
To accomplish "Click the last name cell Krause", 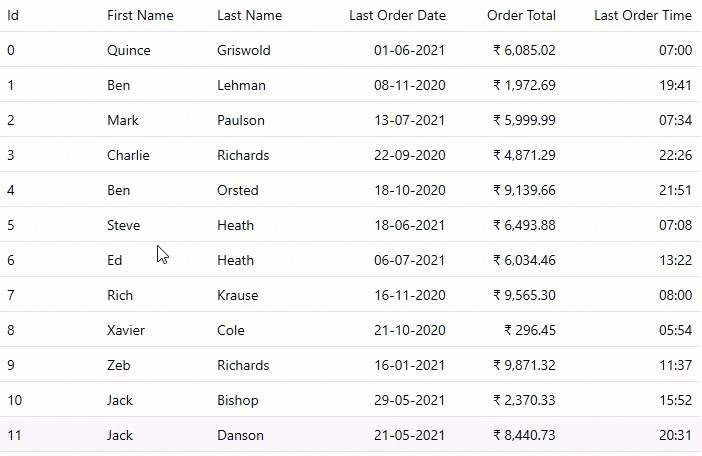I will pyautogui.click(x=237, y=295).
